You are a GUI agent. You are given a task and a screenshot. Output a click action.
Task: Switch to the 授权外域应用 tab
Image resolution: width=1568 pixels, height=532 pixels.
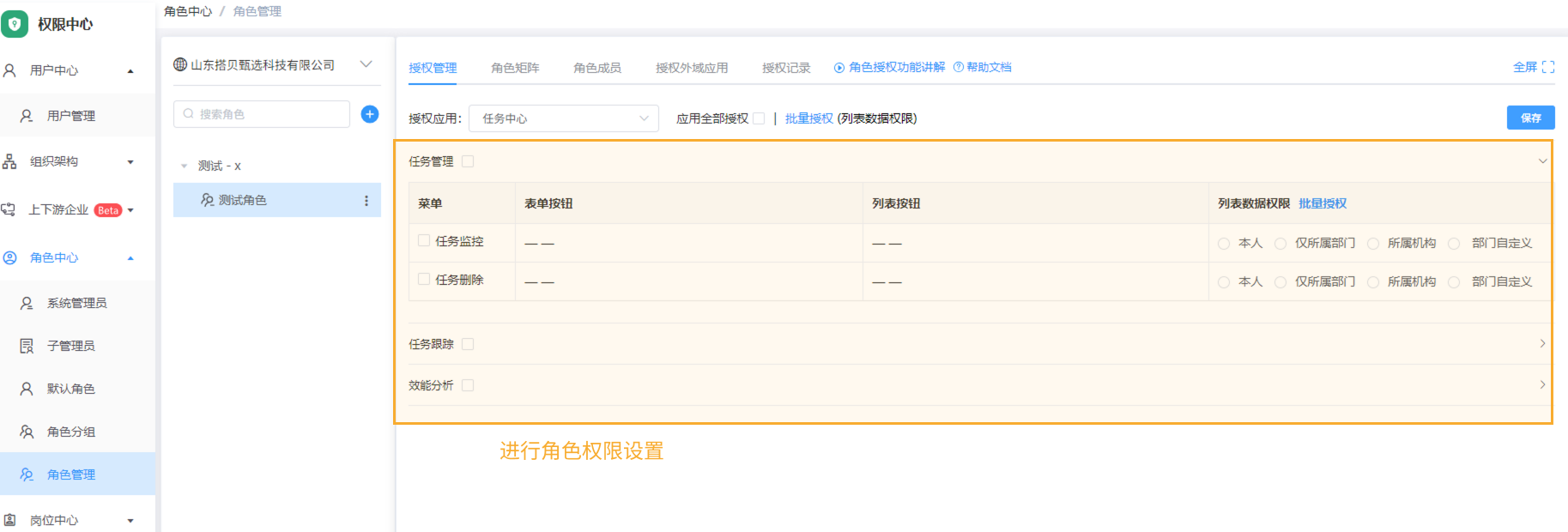(692, 68)
